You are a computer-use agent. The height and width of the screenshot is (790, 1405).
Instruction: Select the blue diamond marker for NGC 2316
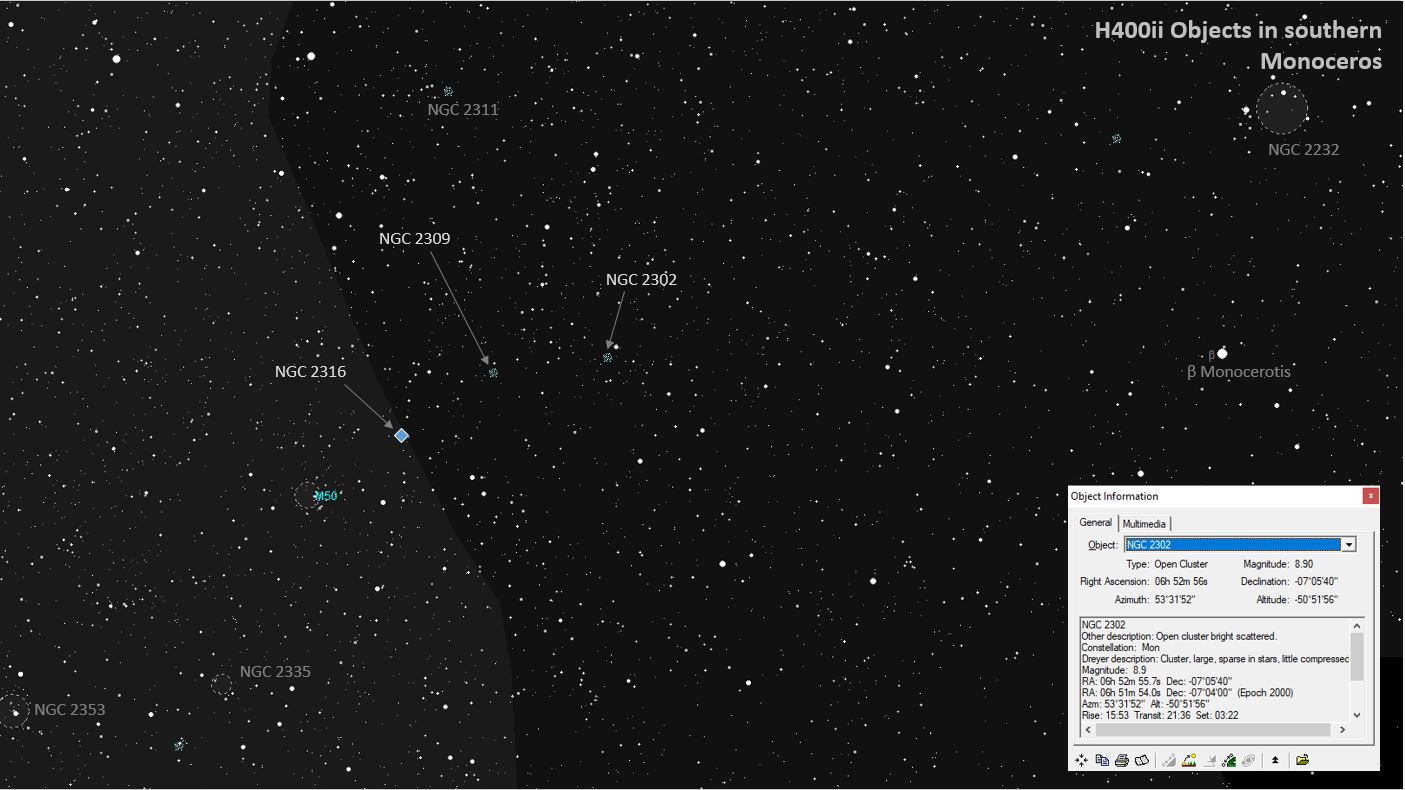click(401, 435)
